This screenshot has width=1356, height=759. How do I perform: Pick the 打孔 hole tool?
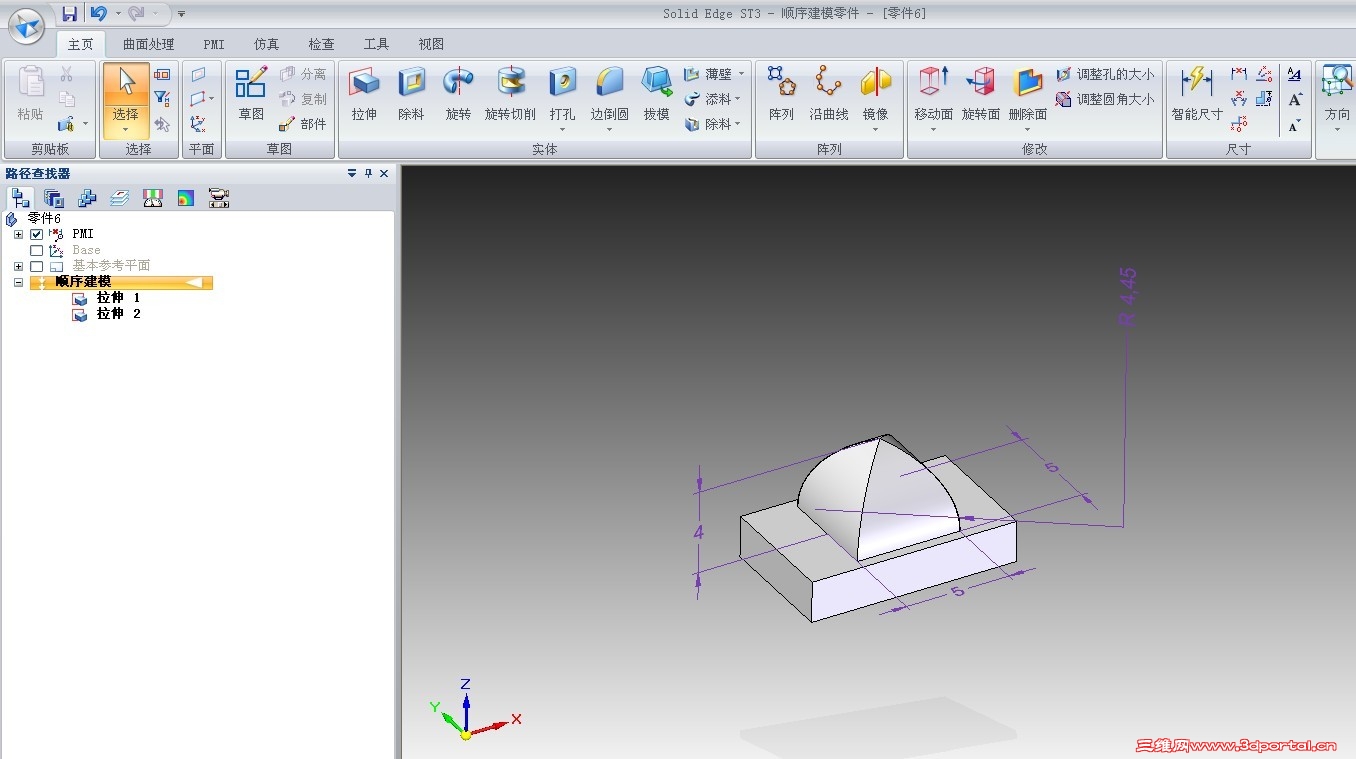click(562, 96)
